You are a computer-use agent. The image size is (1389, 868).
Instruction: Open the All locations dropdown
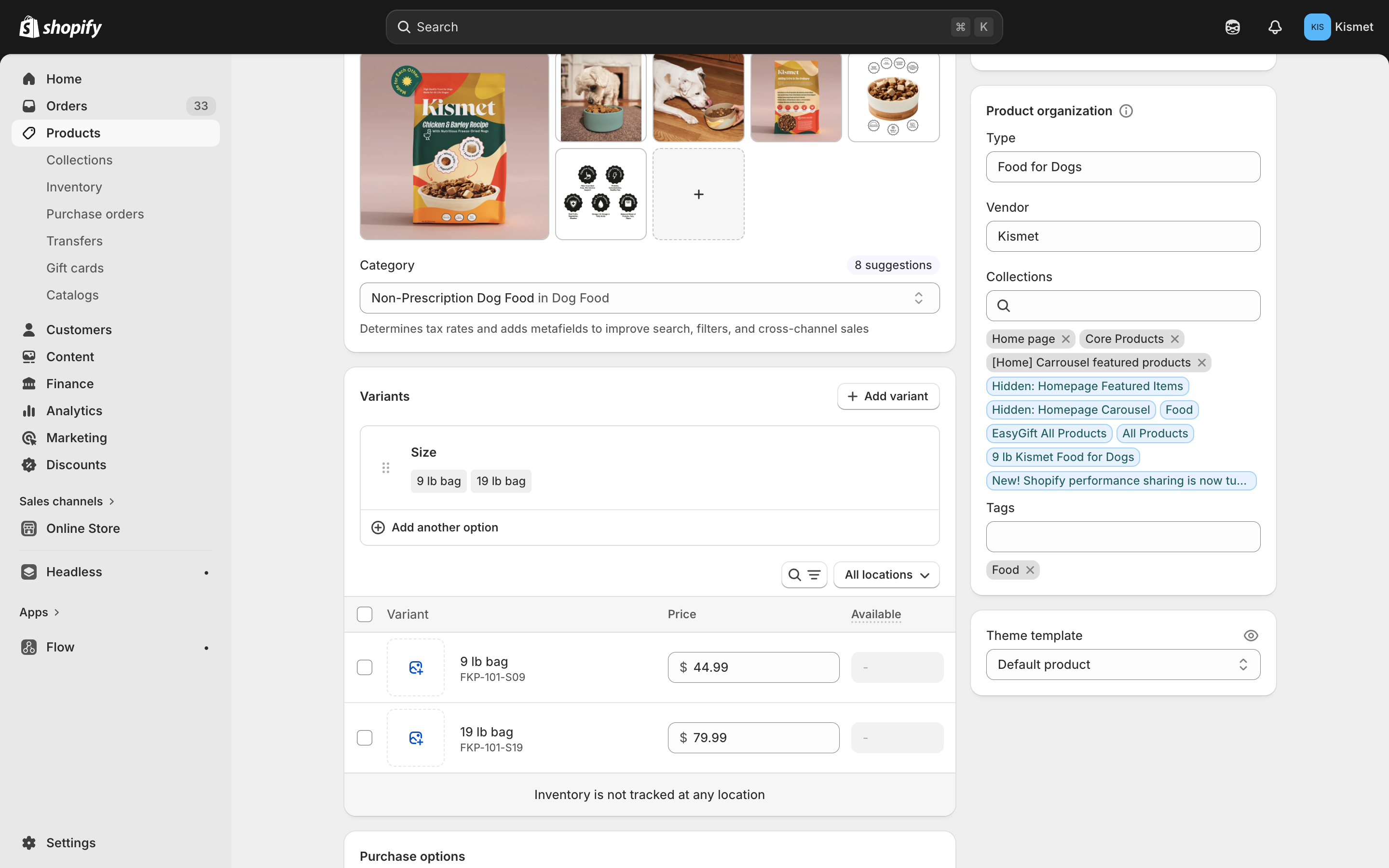[x=885, y=574]
